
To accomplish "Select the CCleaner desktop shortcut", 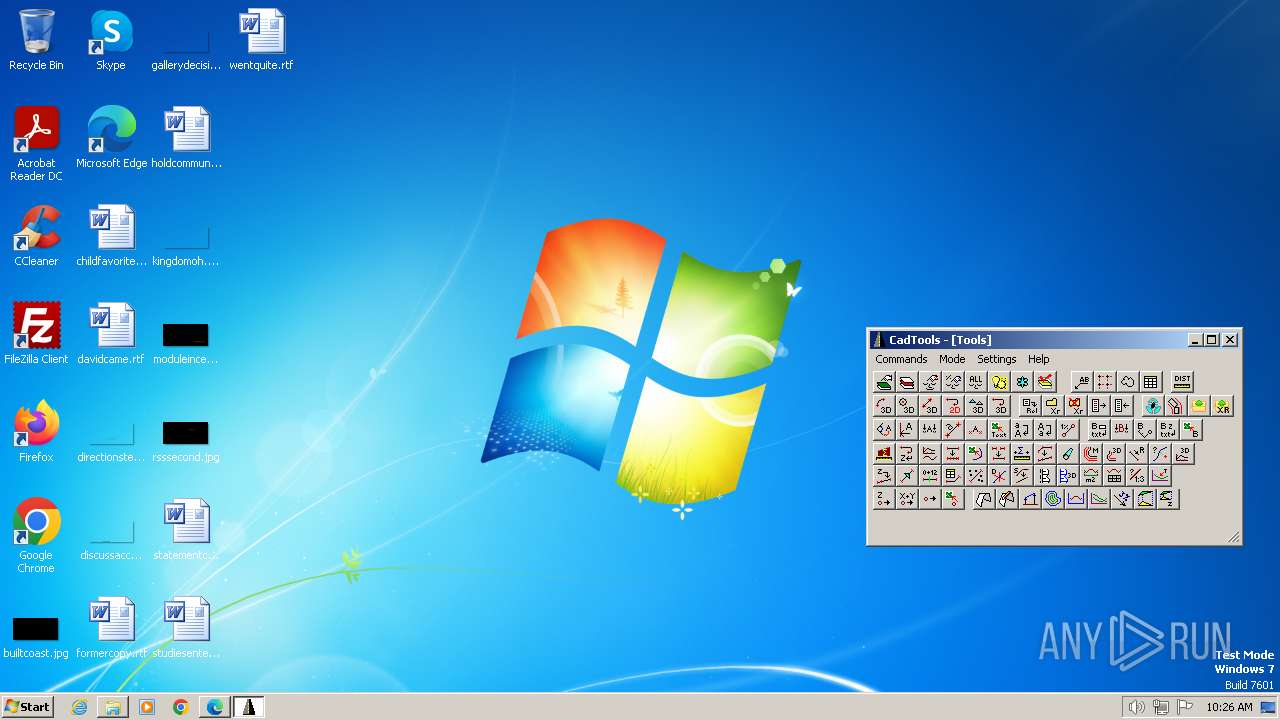I will click(36, 236).
